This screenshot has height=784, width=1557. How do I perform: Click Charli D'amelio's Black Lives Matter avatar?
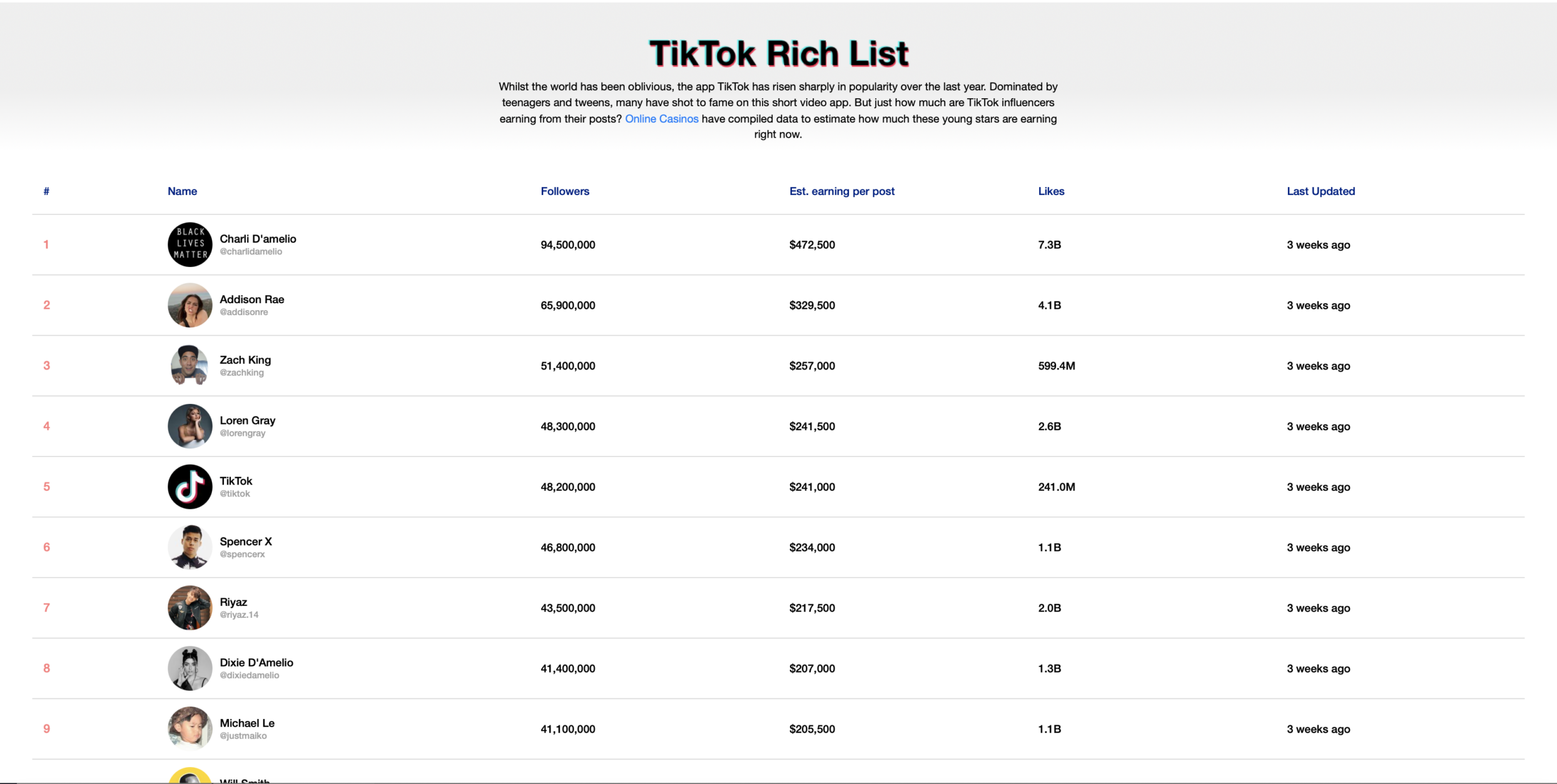(190, 244)
